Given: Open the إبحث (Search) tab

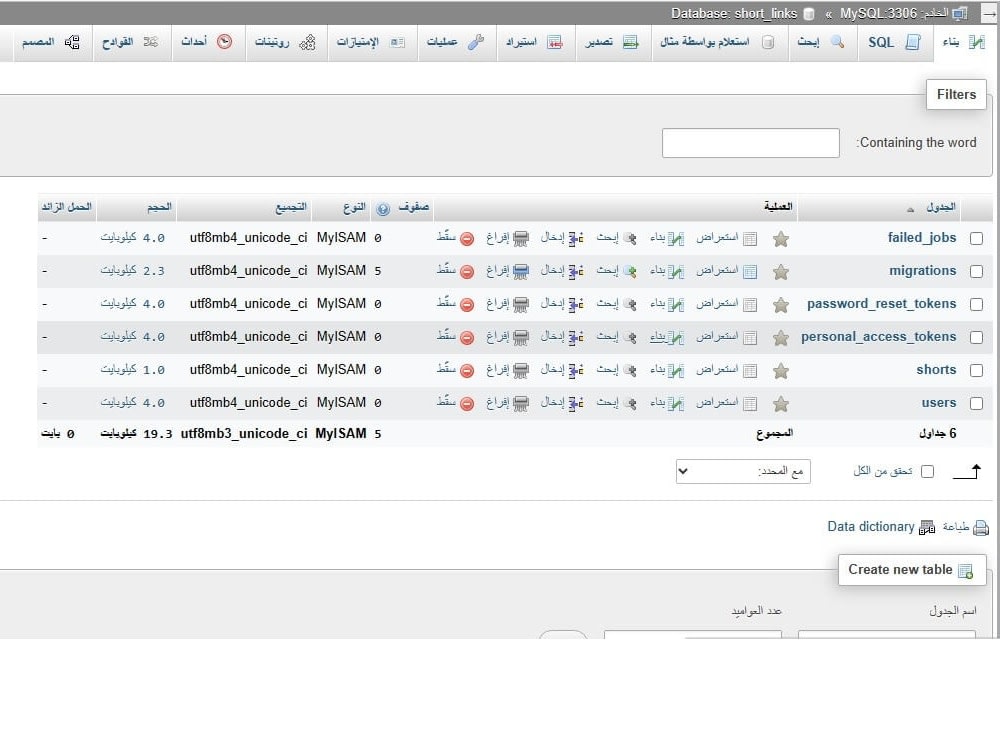Looking at the screenshot, I should [x=821, y=42].
